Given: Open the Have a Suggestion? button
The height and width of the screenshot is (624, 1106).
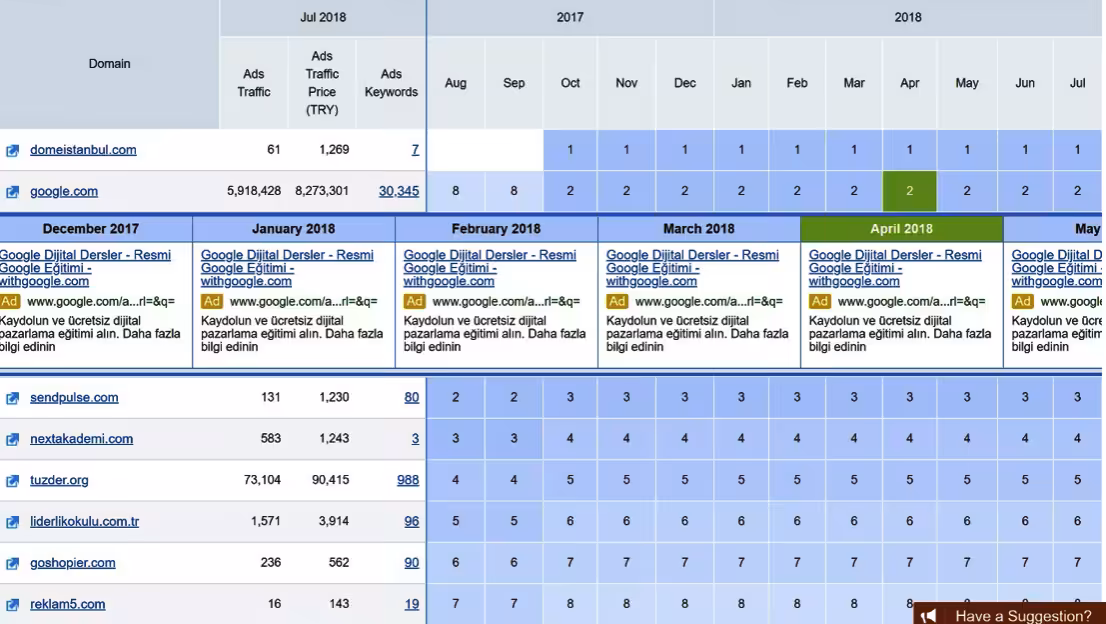Looking at the screenshot, I should (1022, 615).
